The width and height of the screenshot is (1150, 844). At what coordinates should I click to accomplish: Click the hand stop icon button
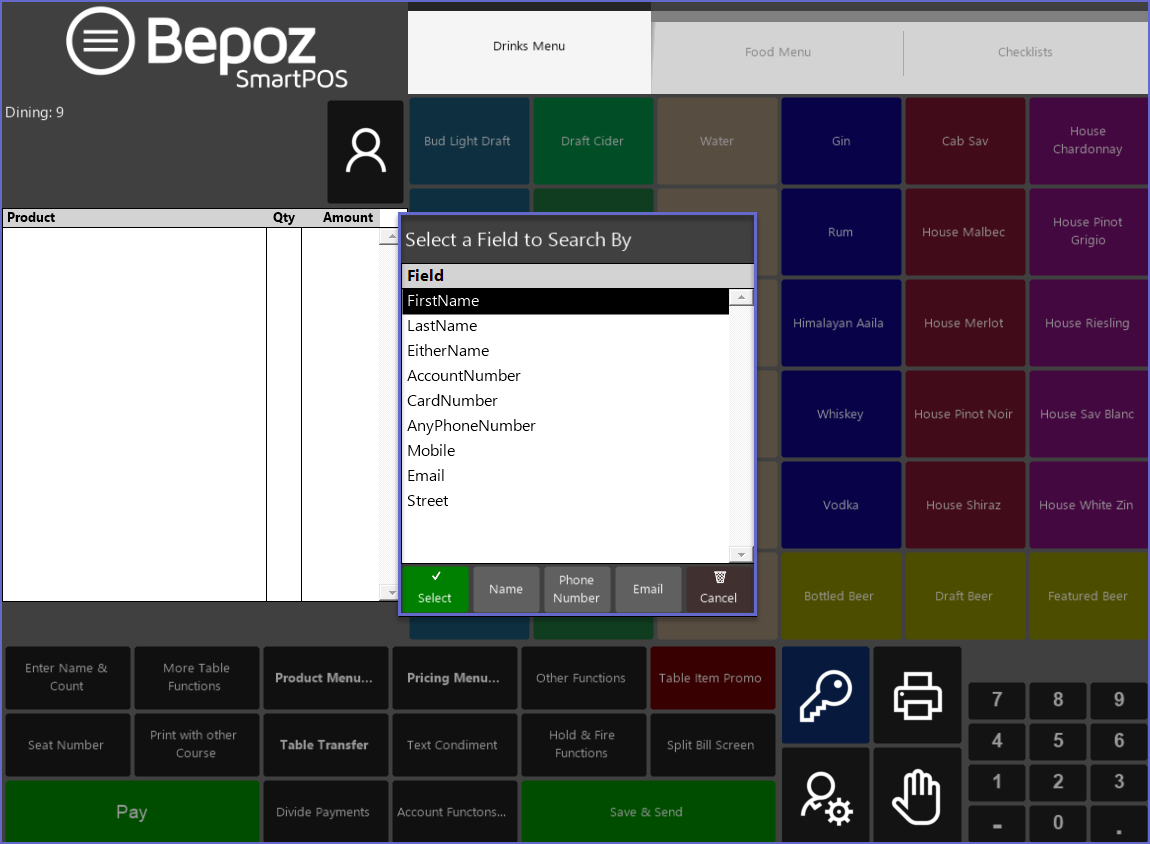tap(917, 797)
